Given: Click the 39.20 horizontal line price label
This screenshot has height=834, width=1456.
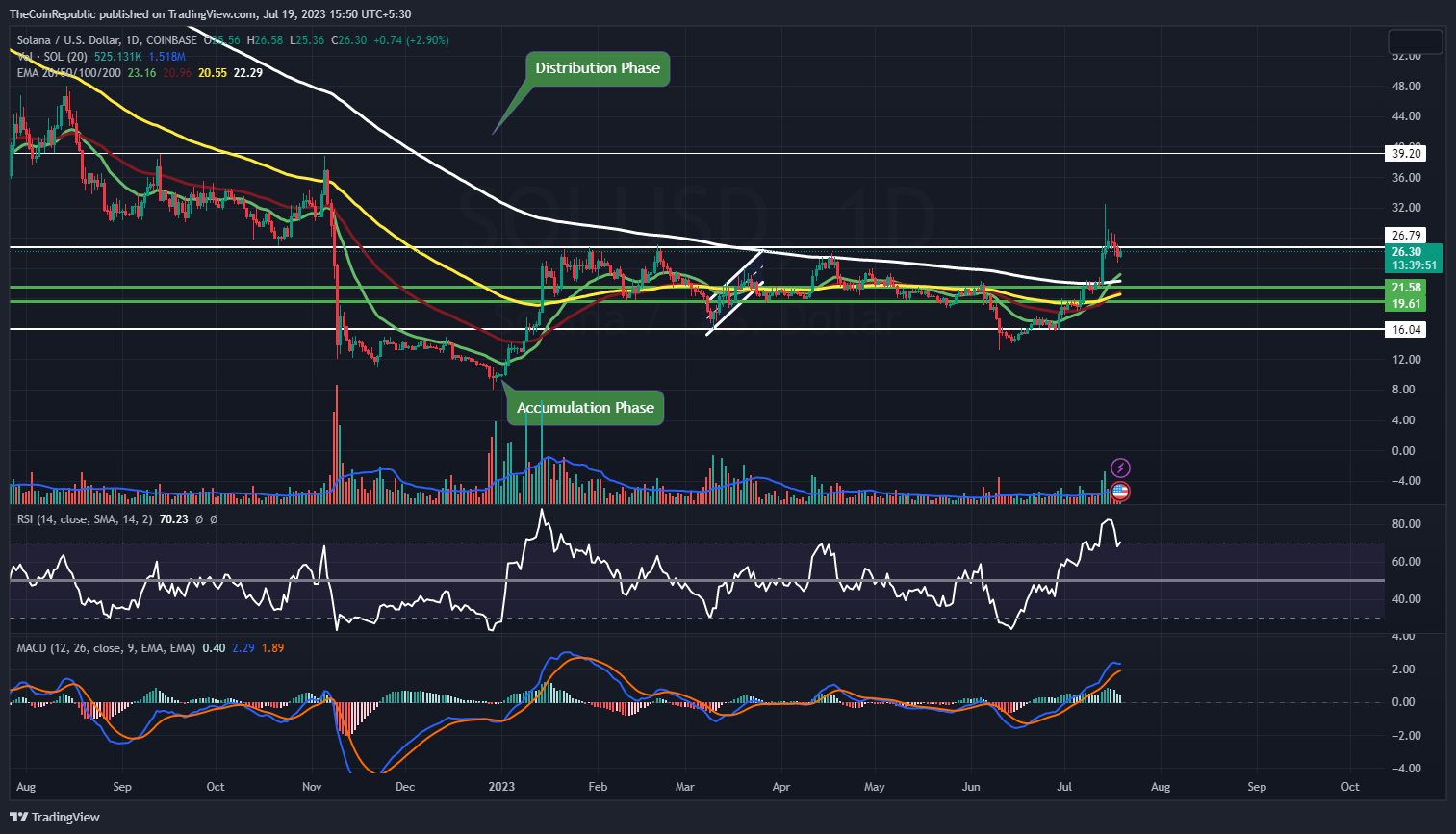Looking at the screenshot, I should click(x=1406, y=153).
